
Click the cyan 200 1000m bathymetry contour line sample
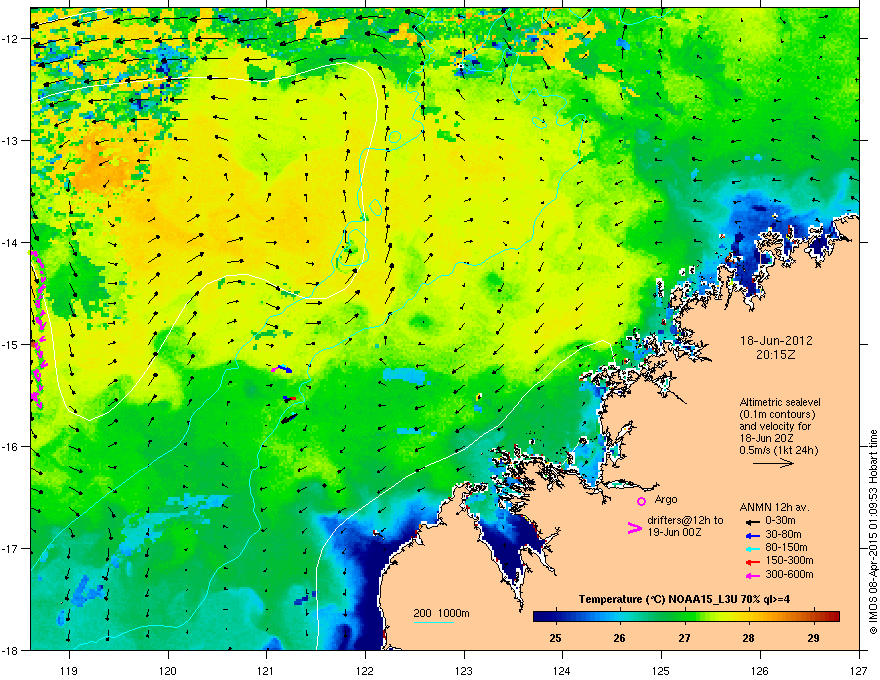pyautogui.click(x=434, y=622)
